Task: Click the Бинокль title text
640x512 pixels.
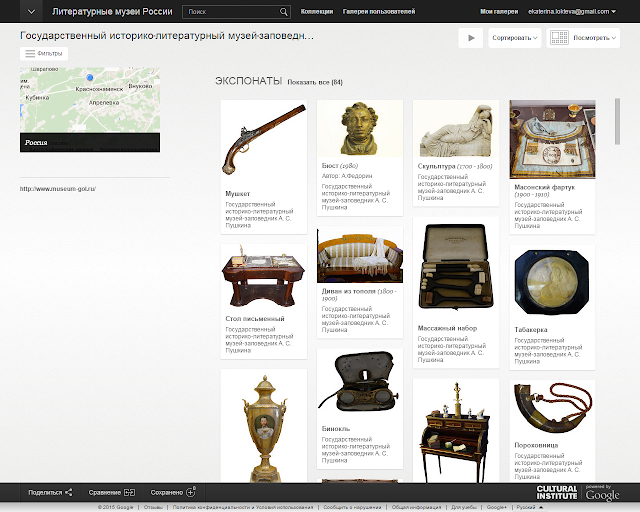Action: point(336,429)
